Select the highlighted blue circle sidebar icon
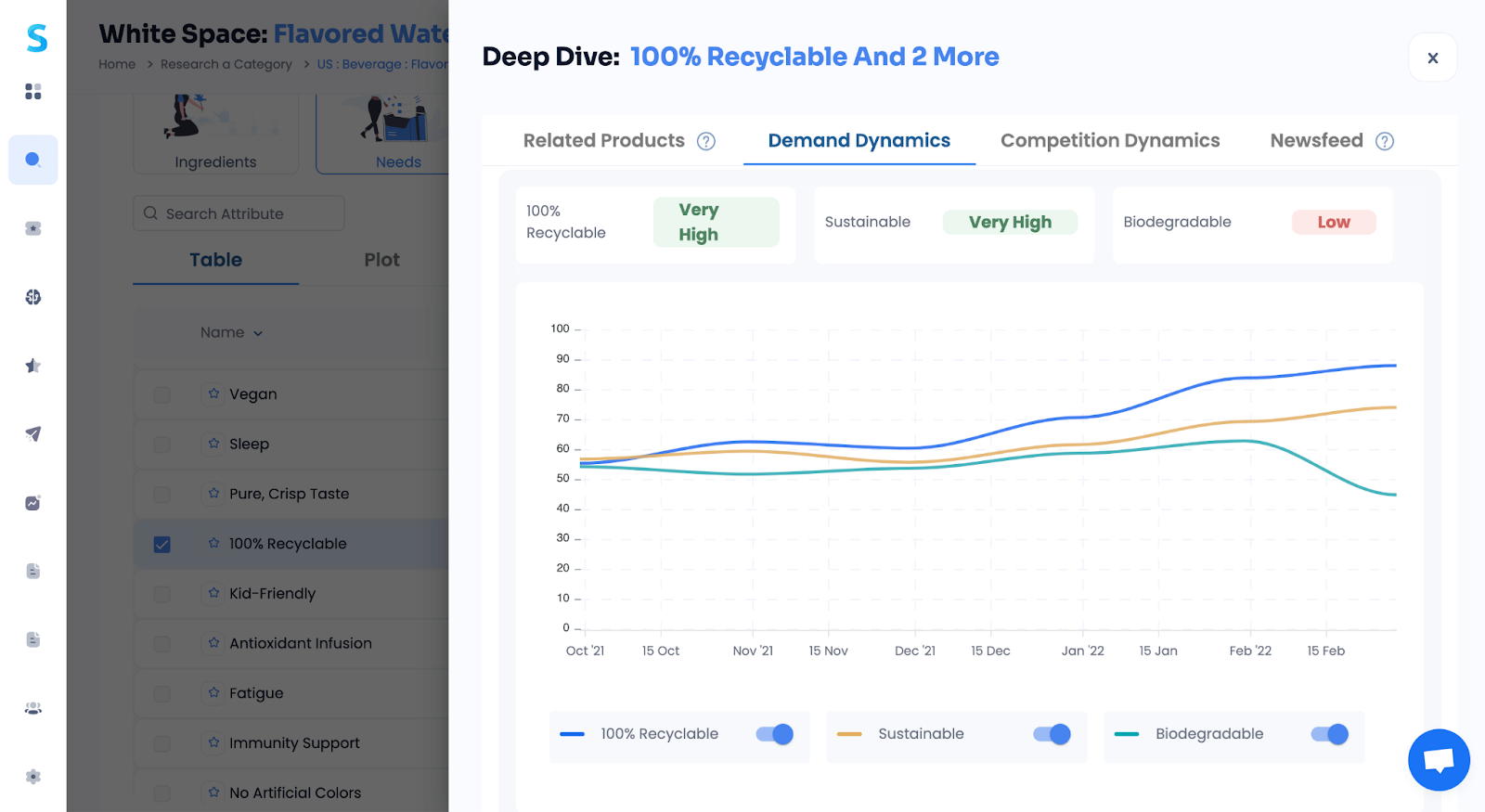This screenshot has height=812, width=1485. coord(33,160)
